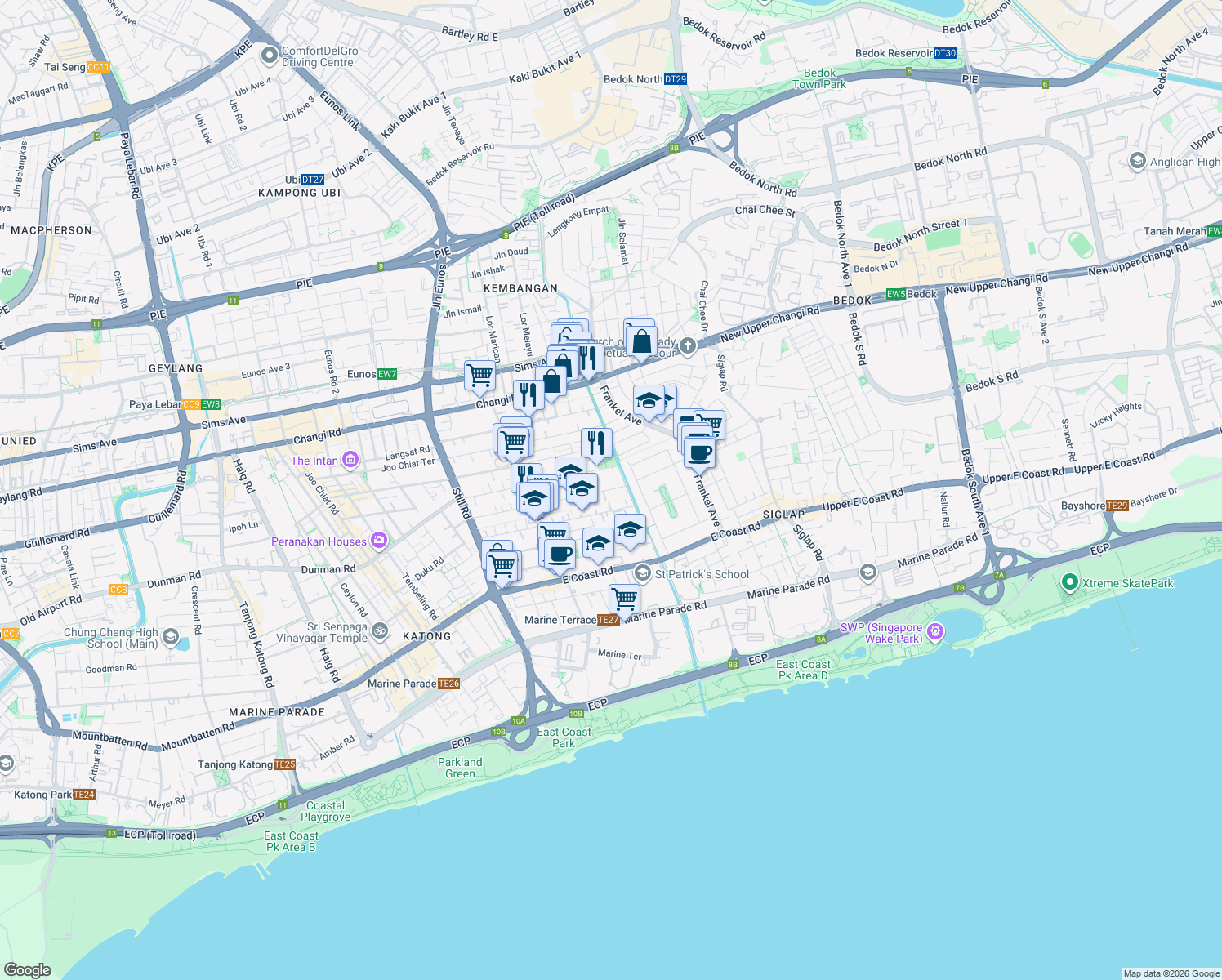Click the KAMPONG UBI district label
Screen dimensions: 1222x980
point(299,193)
